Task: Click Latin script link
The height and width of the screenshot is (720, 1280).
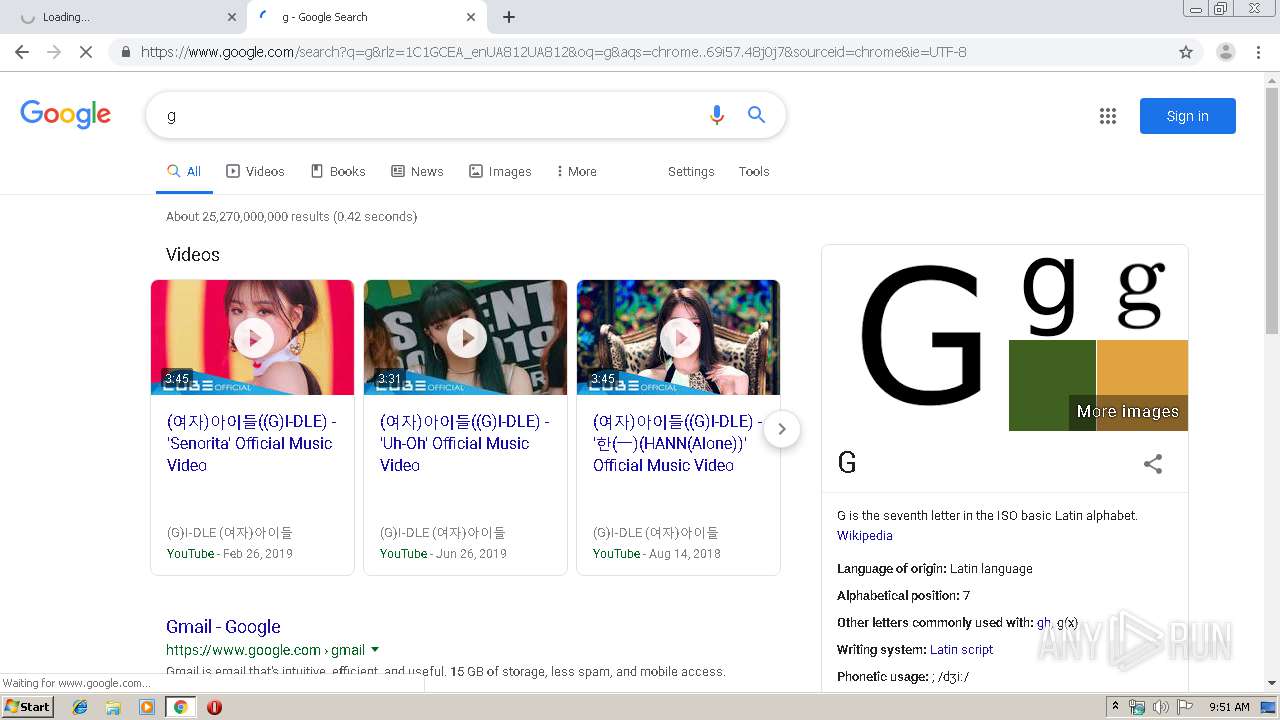Action: 961,650
